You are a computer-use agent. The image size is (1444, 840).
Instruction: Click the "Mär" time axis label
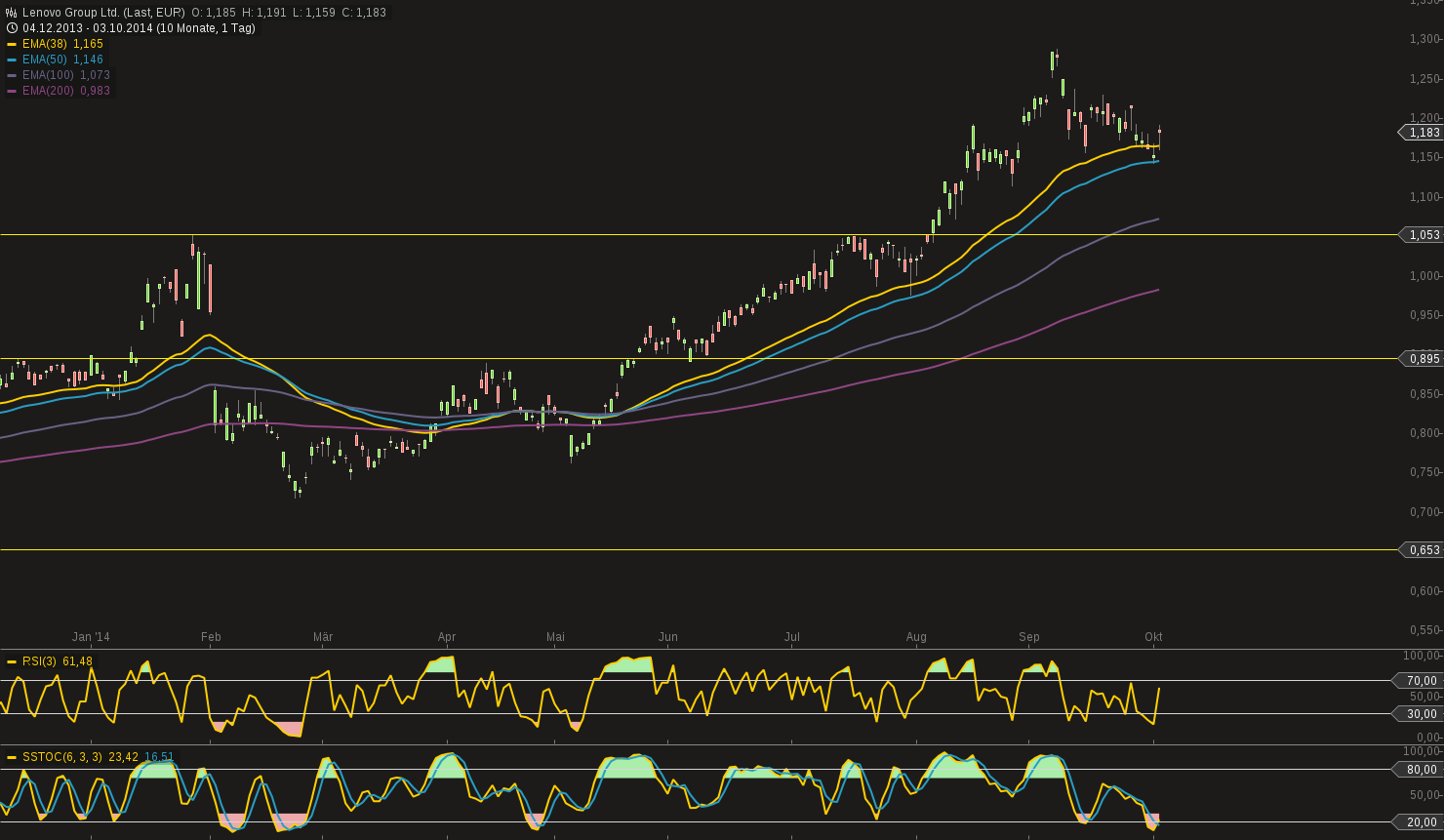pyautogui.click(x=323, y=637)
